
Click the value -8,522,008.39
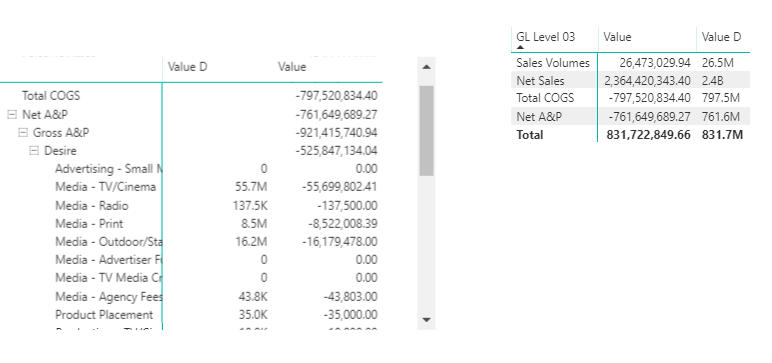point(343,224)
